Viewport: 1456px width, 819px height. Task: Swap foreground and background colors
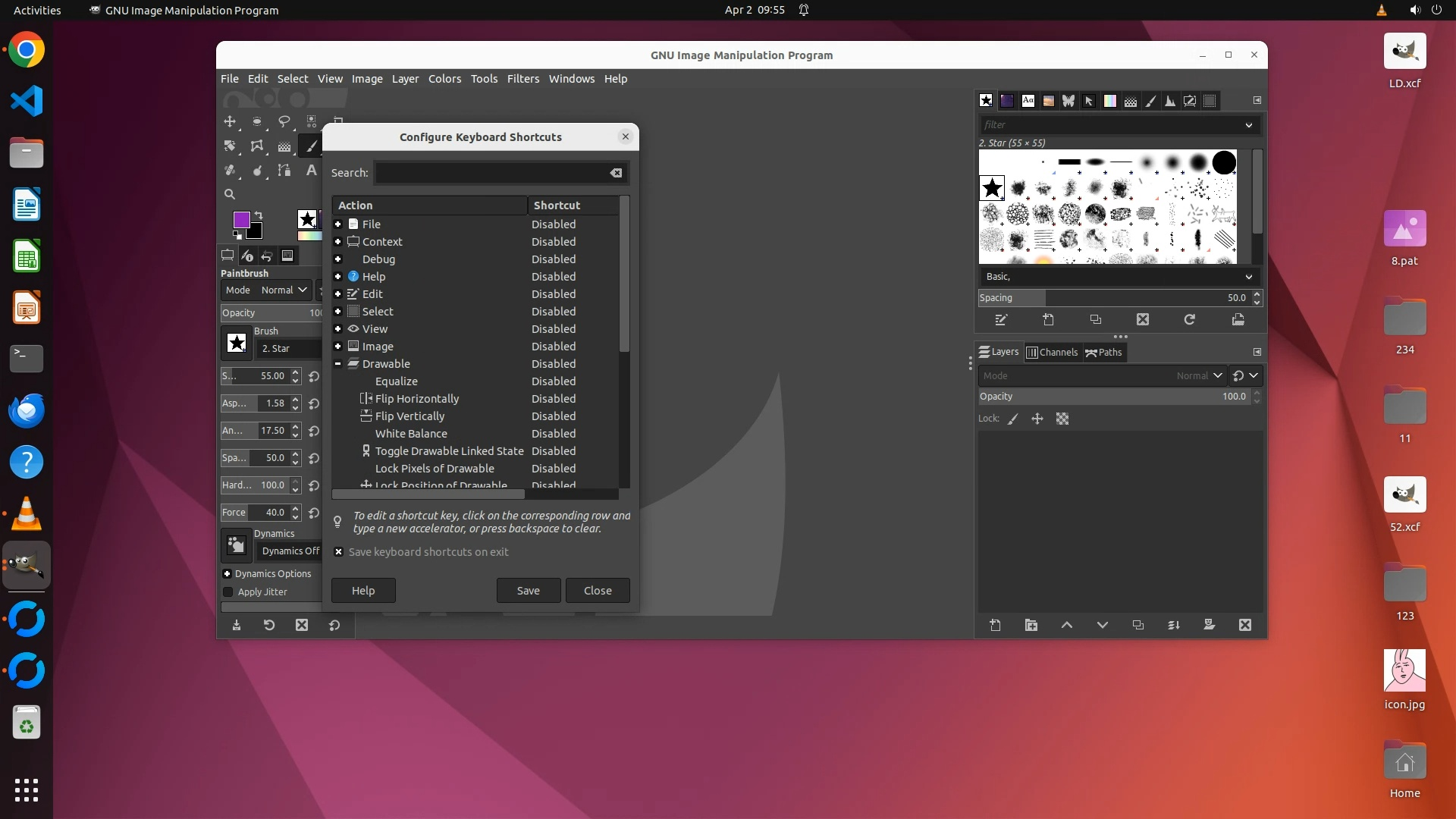tap(259, 215)
